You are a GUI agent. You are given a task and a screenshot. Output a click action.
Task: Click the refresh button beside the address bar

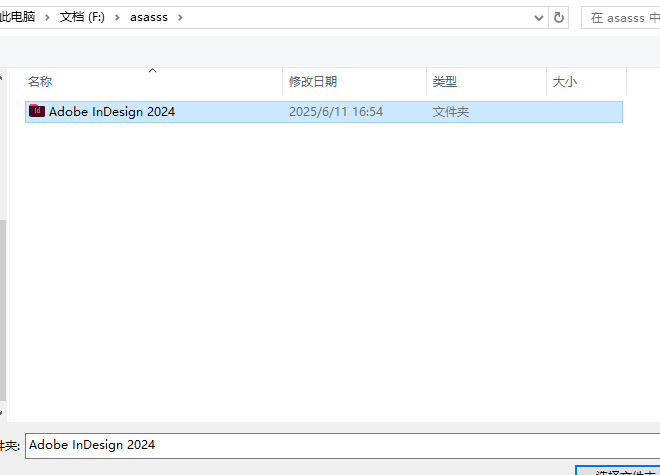(x=559, y=17)
